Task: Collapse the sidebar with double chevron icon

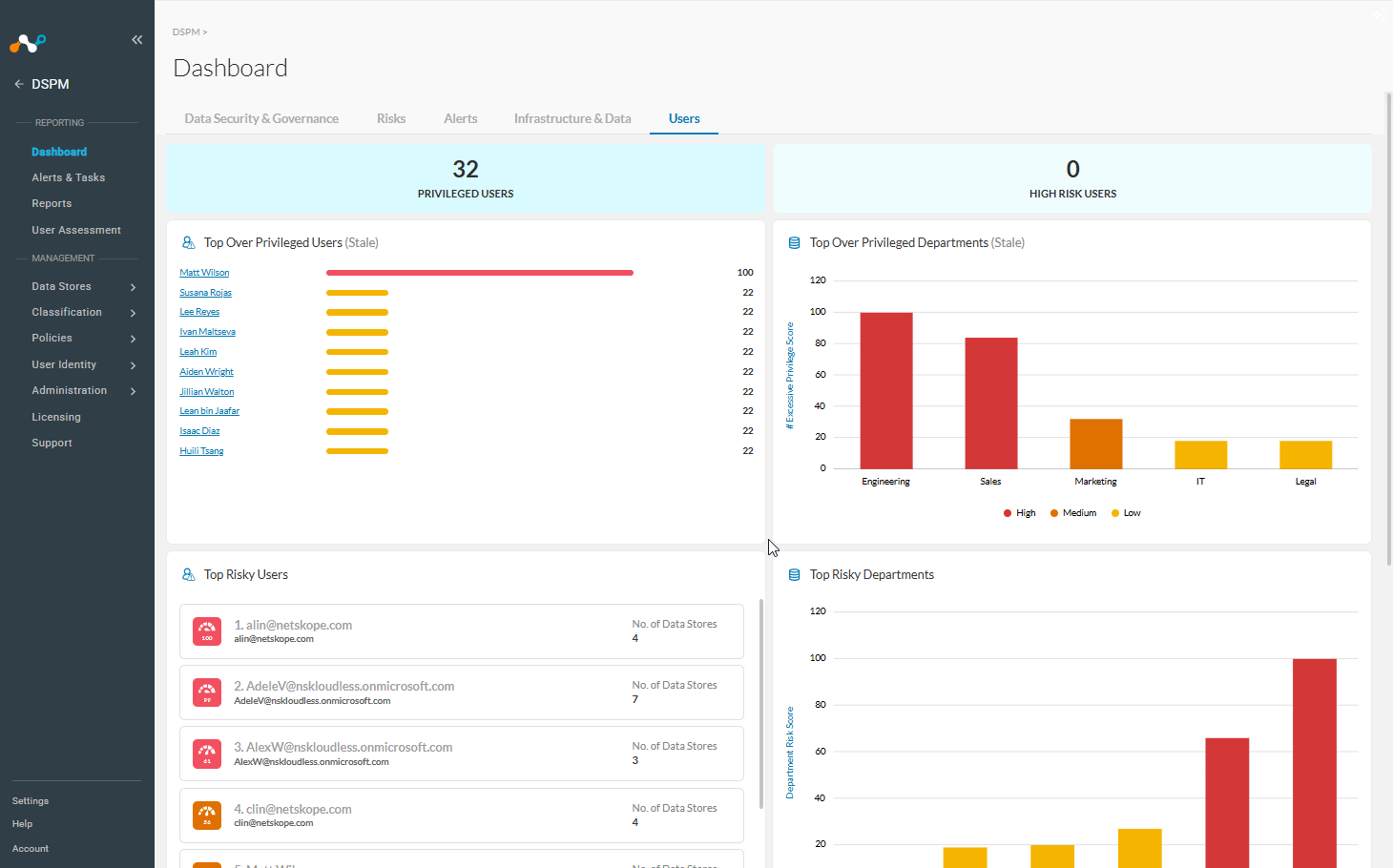Action: click(x=136, y=40)
